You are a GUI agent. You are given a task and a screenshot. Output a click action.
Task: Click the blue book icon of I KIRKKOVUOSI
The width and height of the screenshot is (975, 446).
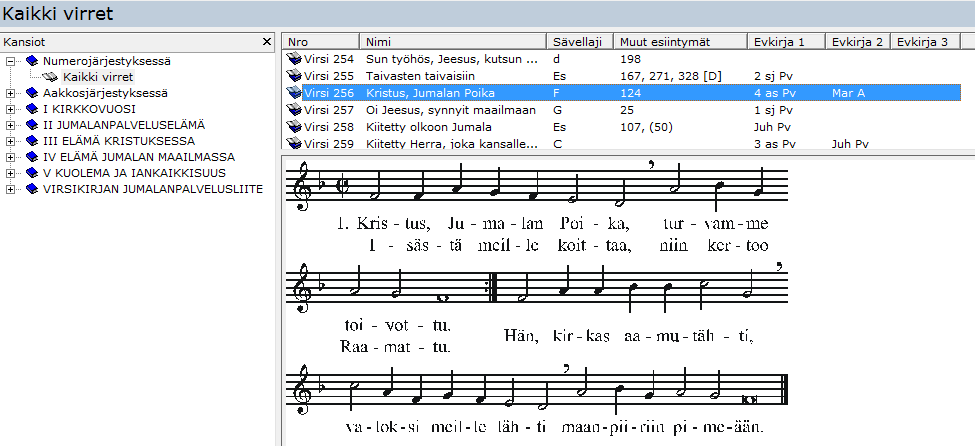[32, 109]
